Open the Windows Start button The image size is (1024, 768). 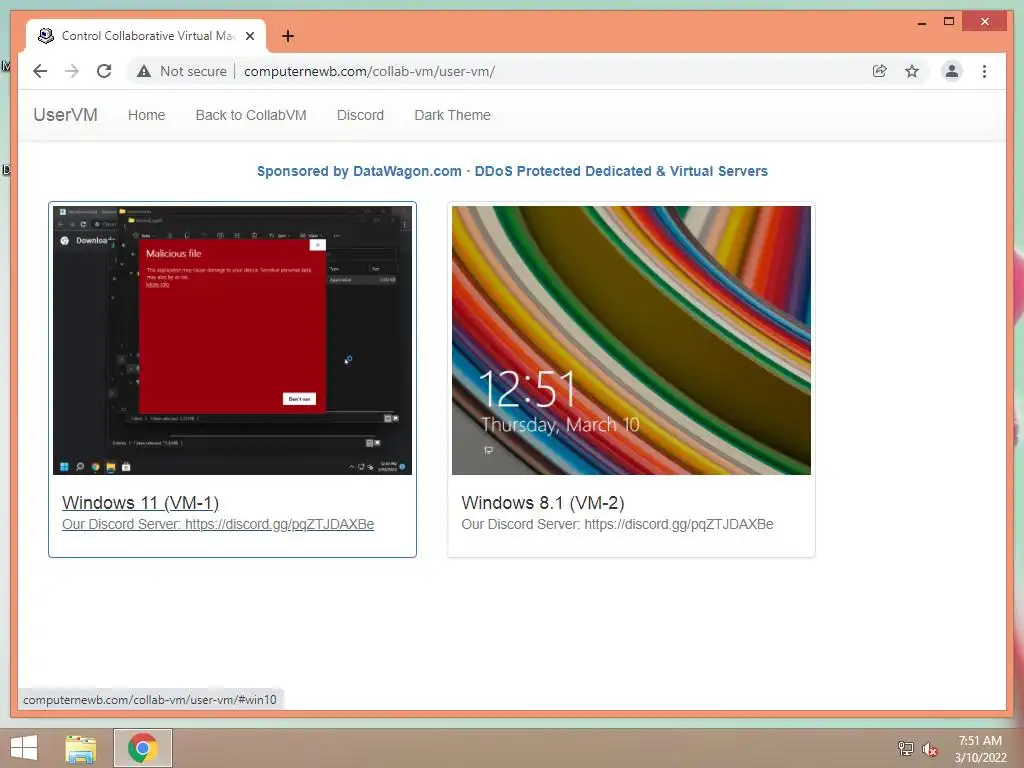pos(24,748)
